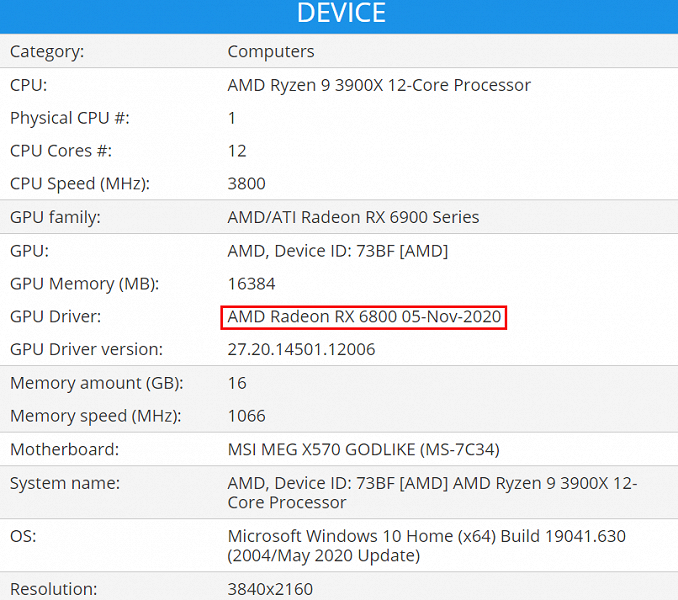Click the GPU Memory value 16384
This screenshot has height=600, width=678.
251,284
